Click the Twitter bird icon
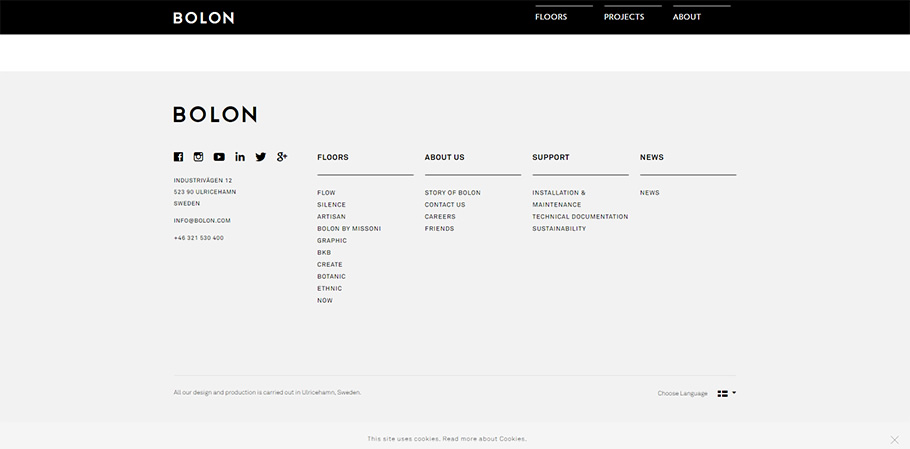The height and width of the screenshot is (449, 910). pyautogui.click(x=261, y=157)
